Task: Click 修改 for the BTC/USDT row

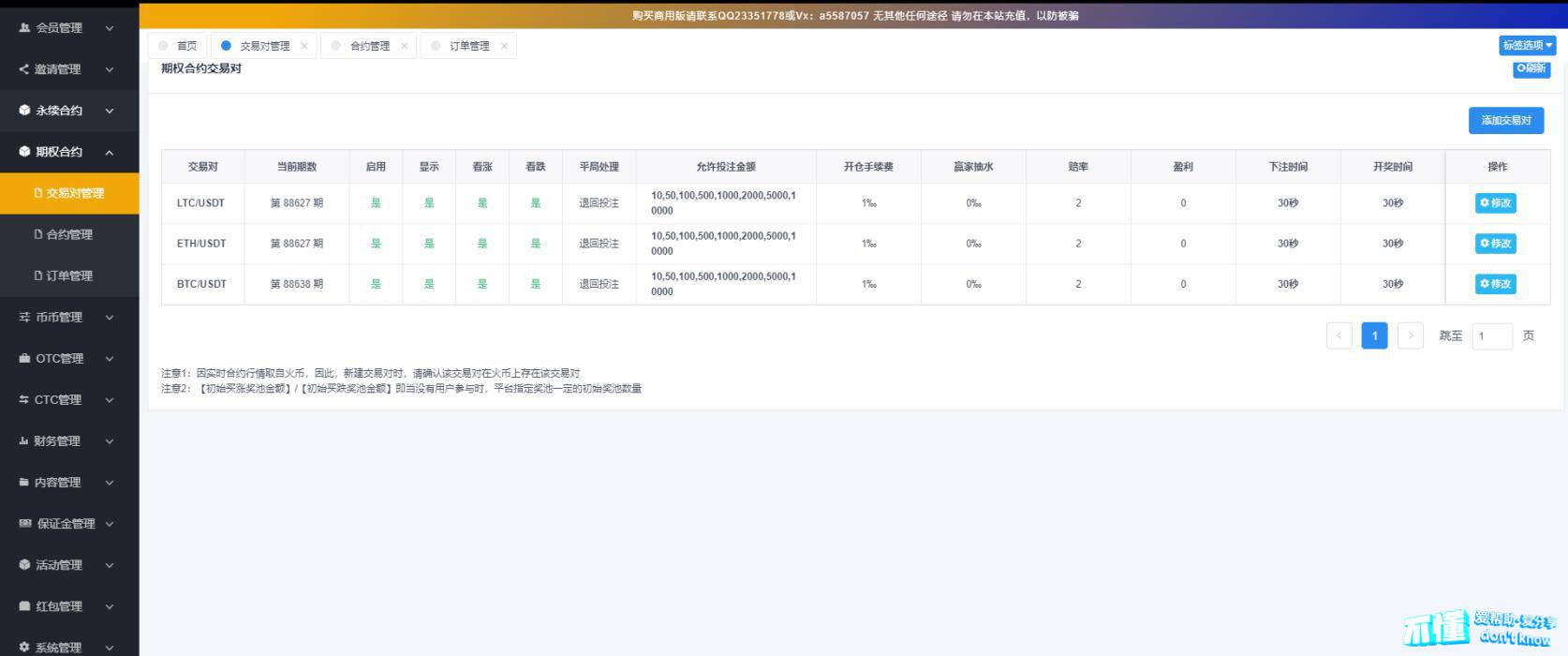Action: pyautogui.click(x=1495, y=284)
